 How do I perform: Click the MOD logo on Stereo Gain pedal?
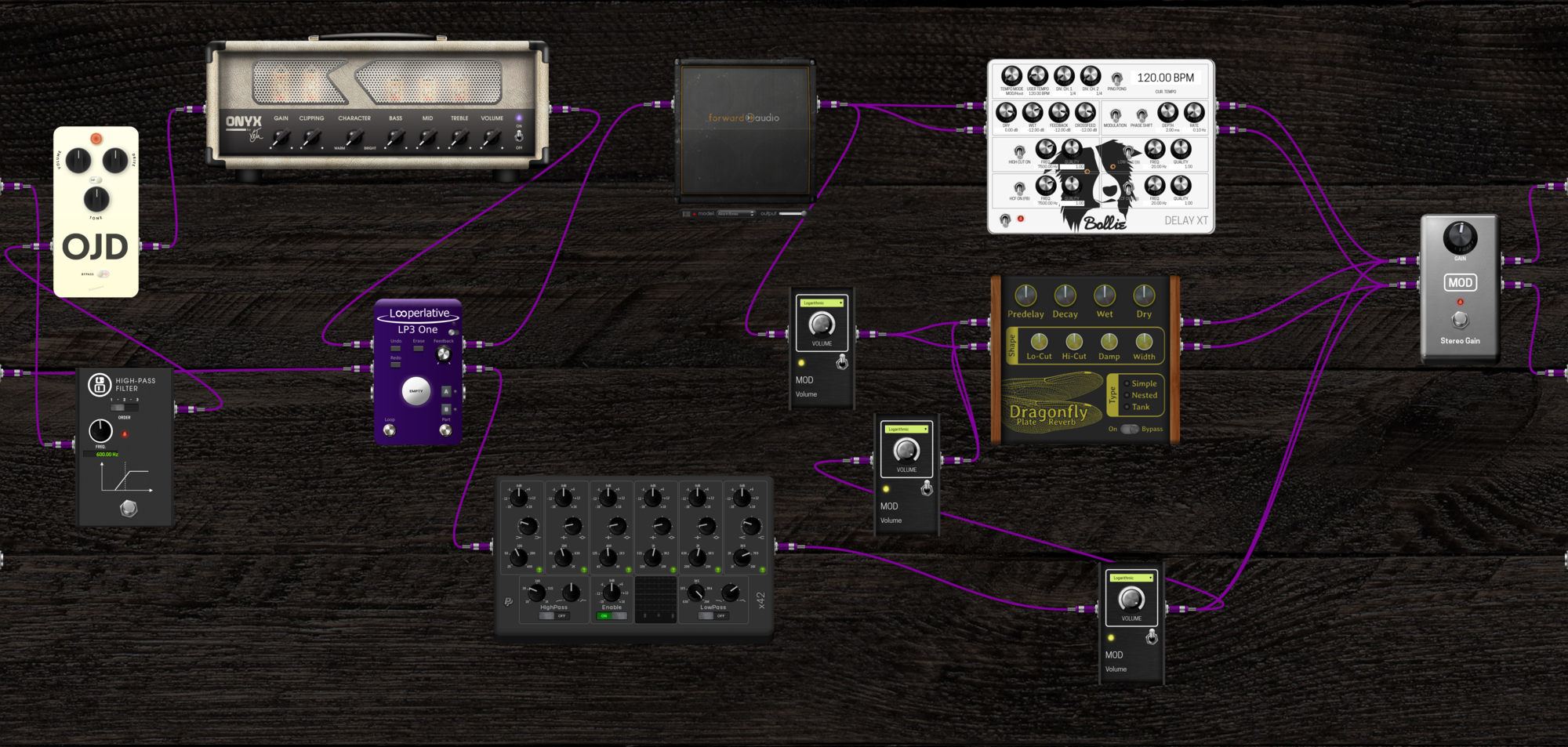point(1460,282)
